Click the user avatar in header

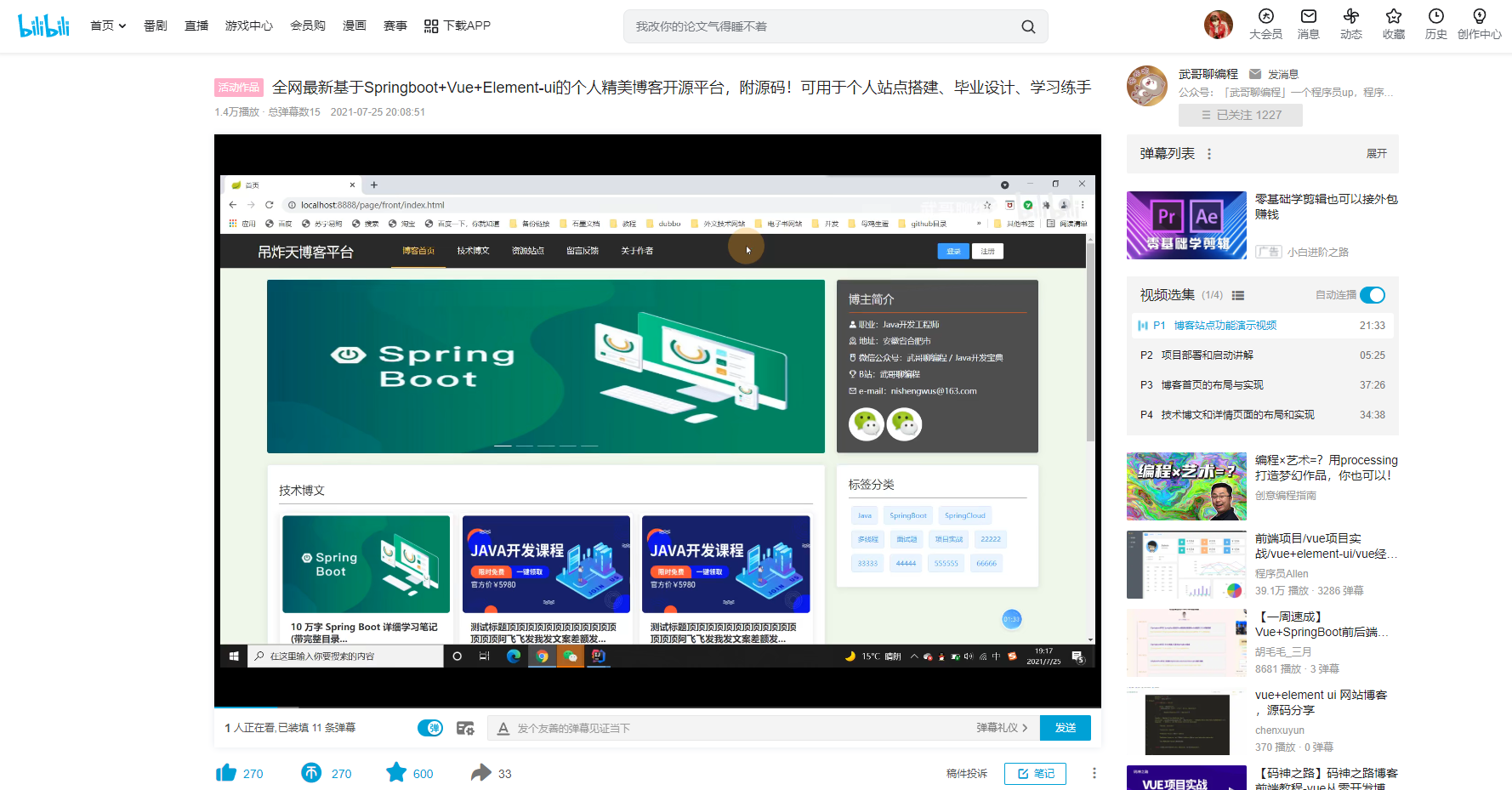tap(1218, 25)
